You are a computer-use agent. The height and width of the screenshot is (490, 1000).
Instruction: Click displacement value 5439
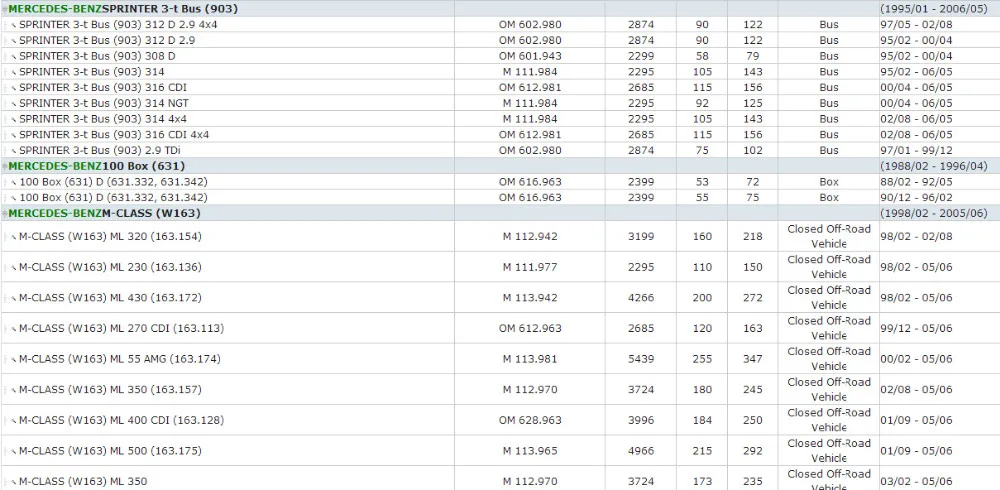click(641, 359)
